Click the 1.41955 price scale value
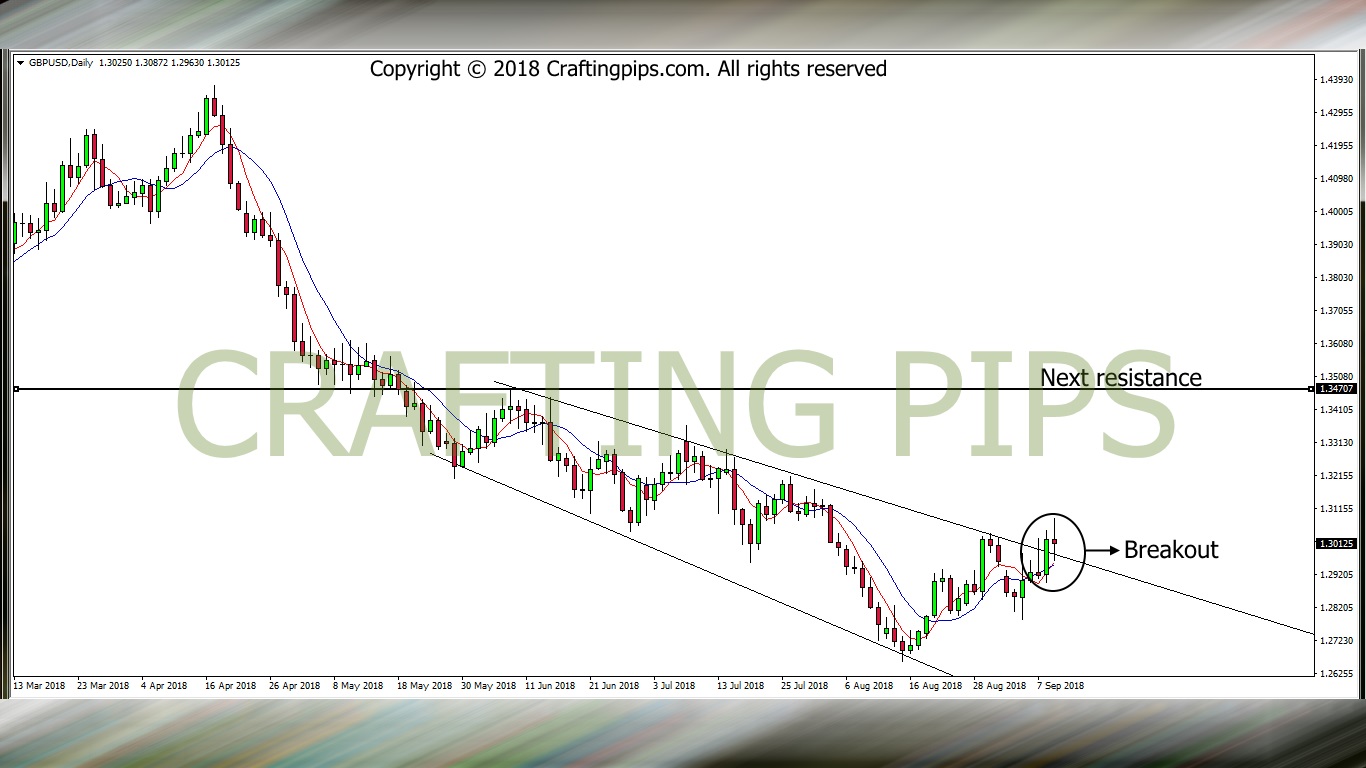Image resolution: width=1366 pixels, height=768 pixels. [x=1337, y=145]
